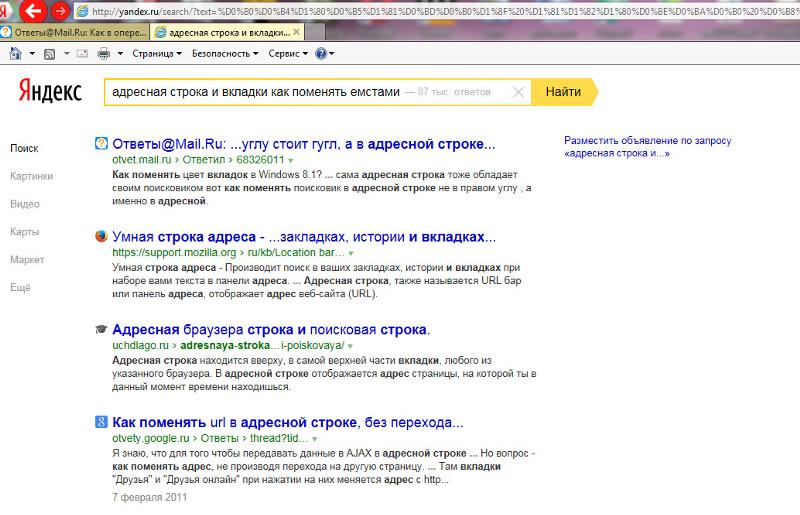The width and height of the screenshot is (800, 515).
Task: Expand the Home button dropdown arrow
Action: tap(32, 53)
